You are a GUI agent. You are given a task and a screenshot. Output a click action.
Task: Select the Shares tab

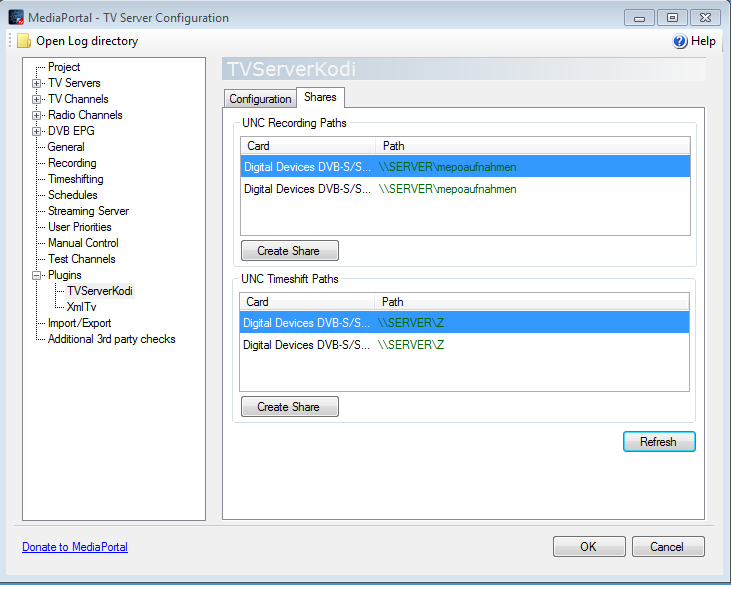click(320, 97)
